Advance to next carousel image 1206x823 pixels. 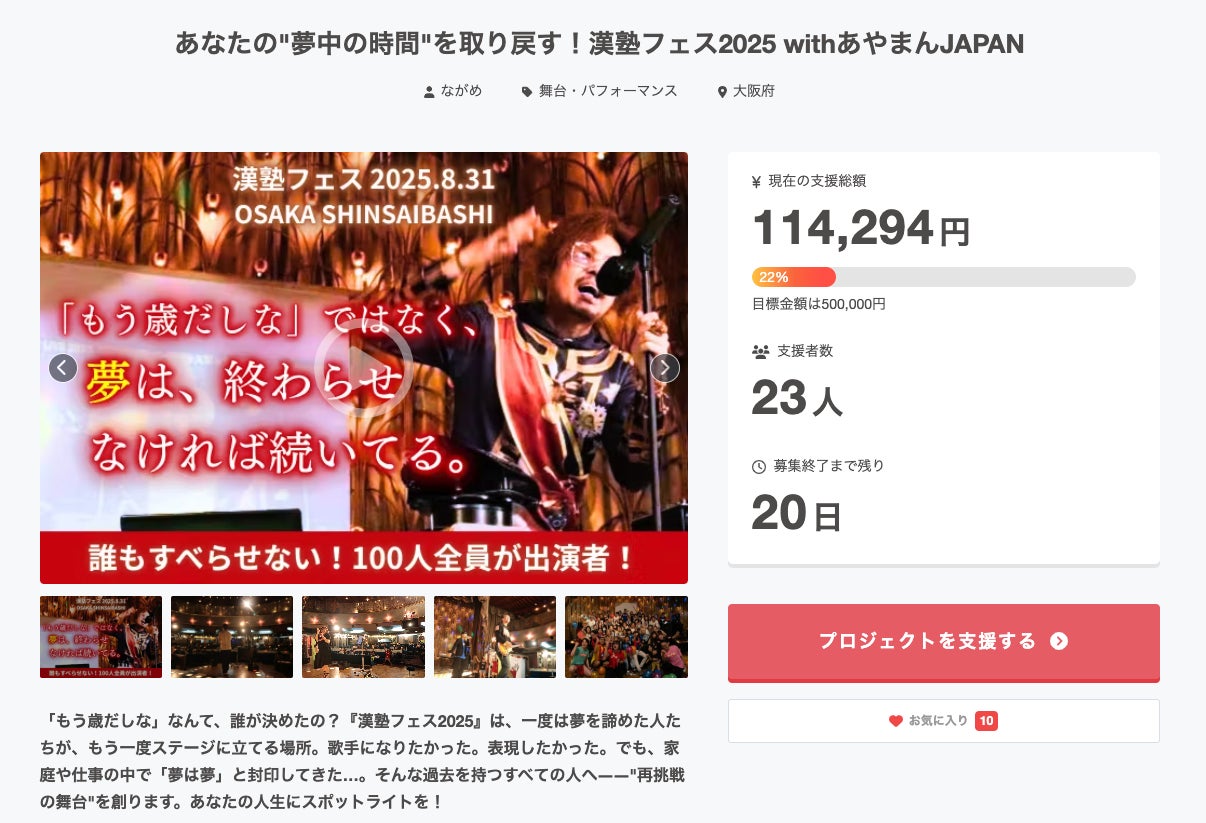tap(665, 368)
